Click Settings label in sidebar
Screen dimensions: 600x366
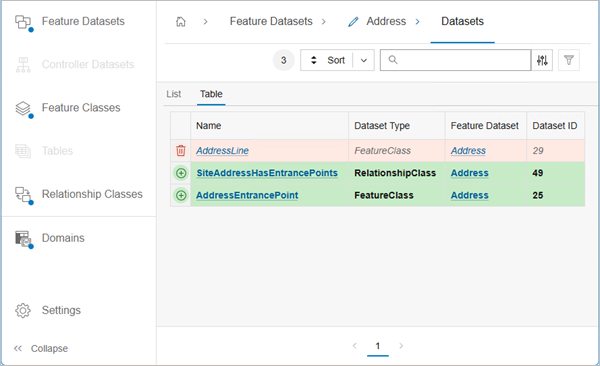pos(61,310)
